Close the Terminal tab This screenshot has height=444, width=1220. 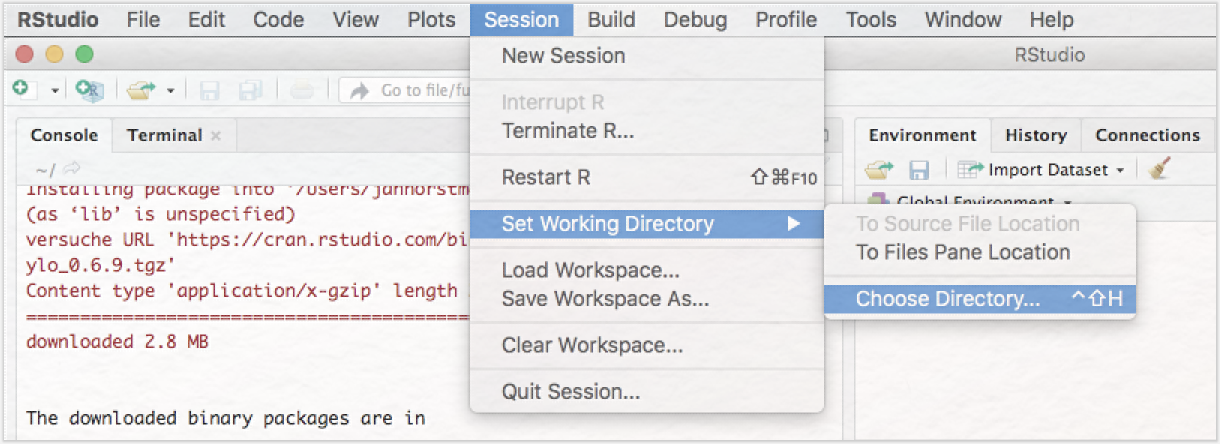click(216, 136)
